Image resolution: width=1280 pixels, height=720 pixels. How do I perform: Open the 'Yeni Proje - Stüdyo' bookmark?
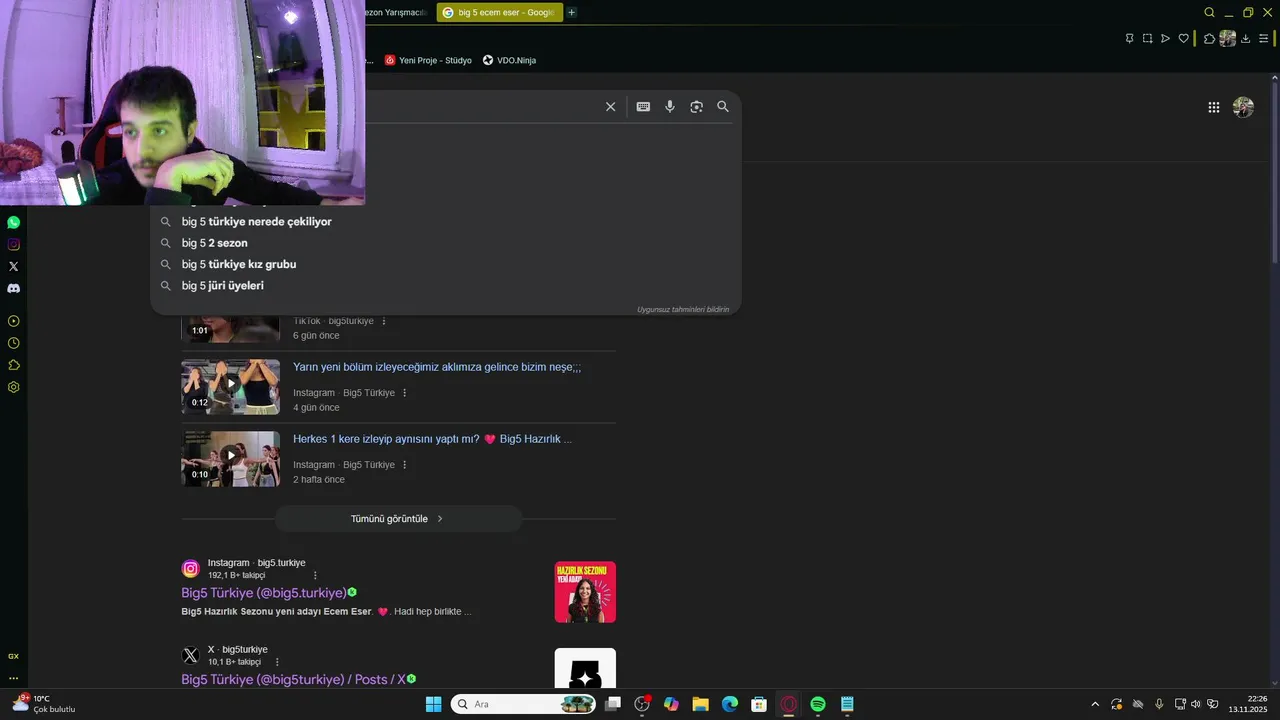(428, 60)
